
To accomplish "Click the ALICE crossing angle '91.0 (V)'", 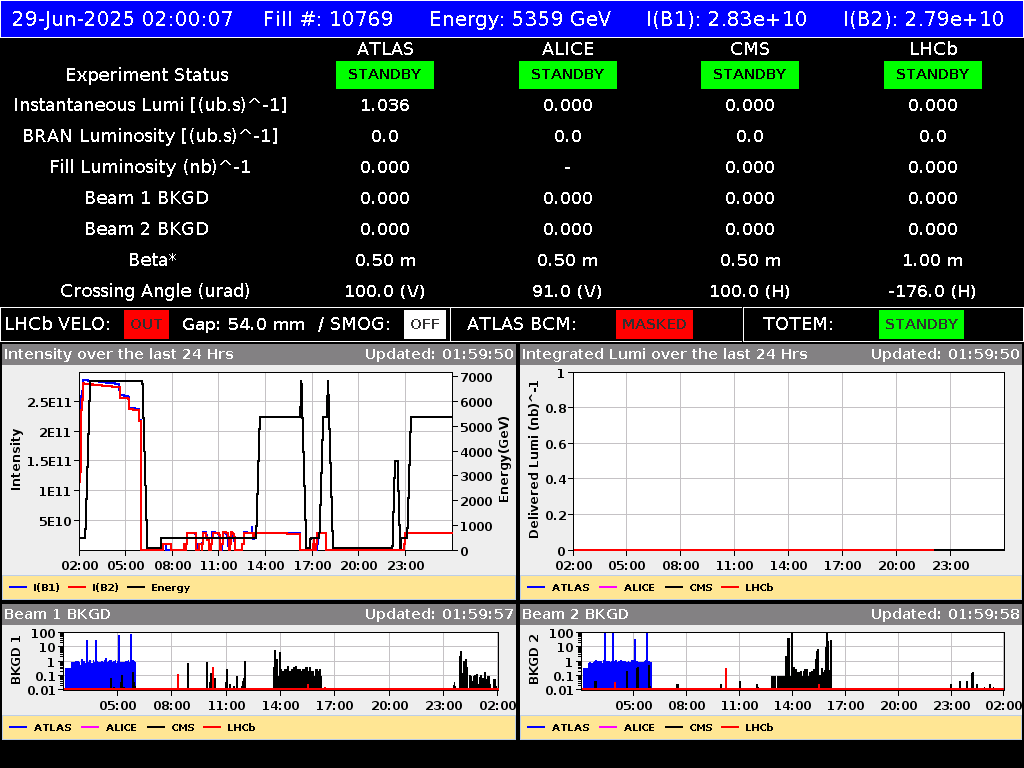I will pyautogui.click(x=568, y=291).
